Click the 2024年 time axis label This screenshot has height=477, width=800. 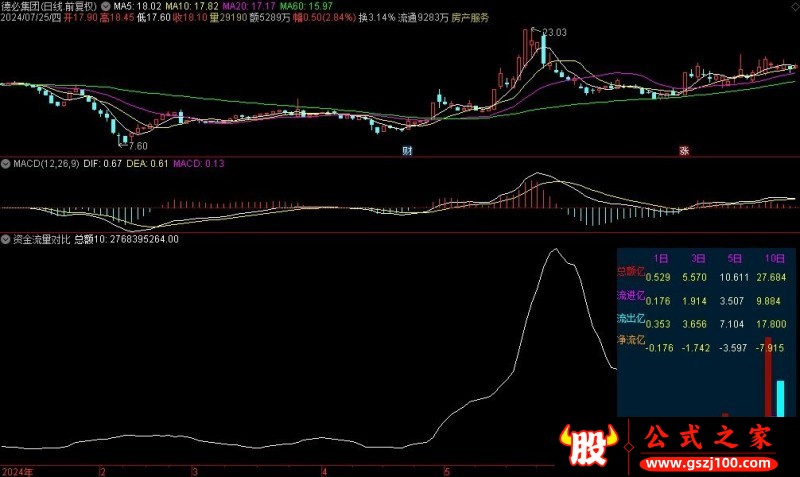tap(18, 472)
